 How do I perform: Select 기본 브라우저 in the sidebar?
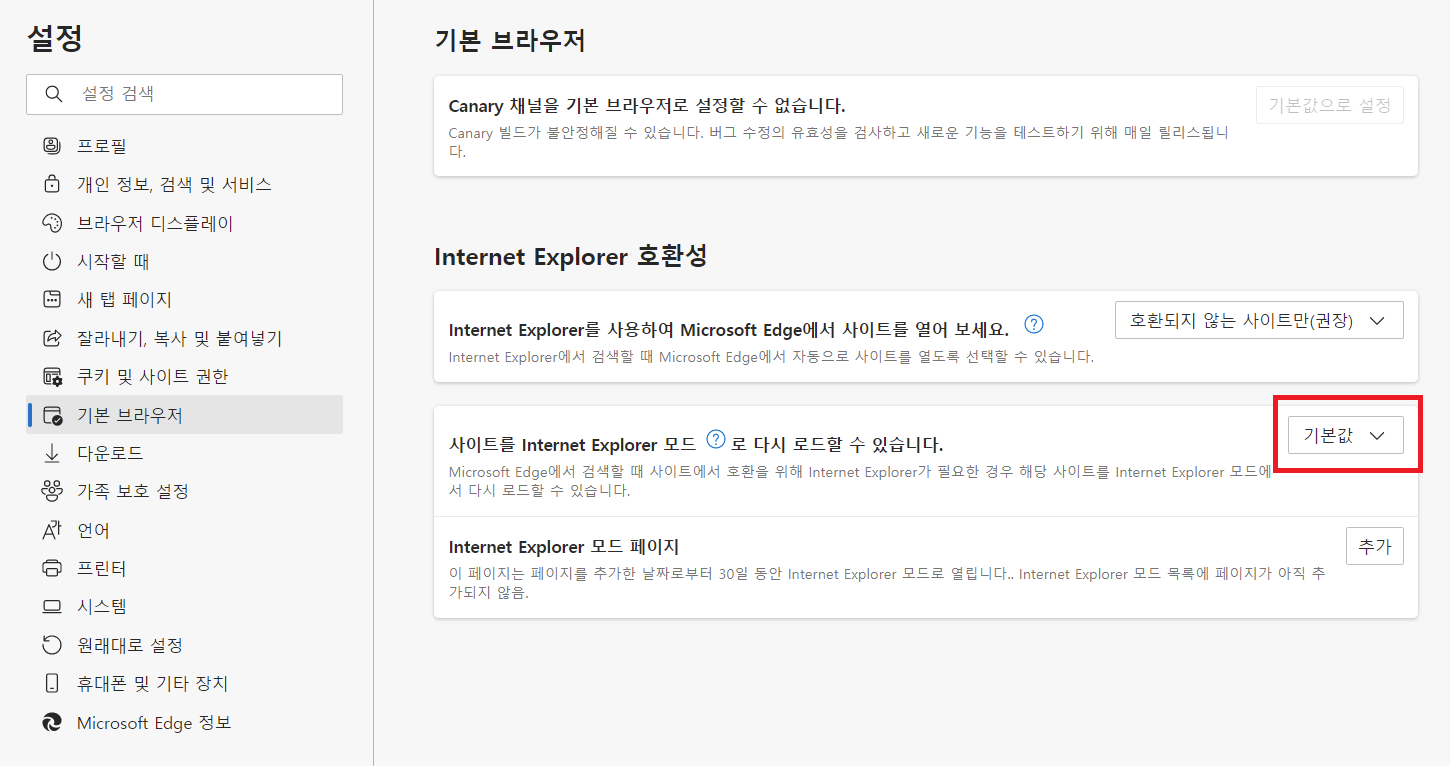pyautogui.click(x=184, y=415)
